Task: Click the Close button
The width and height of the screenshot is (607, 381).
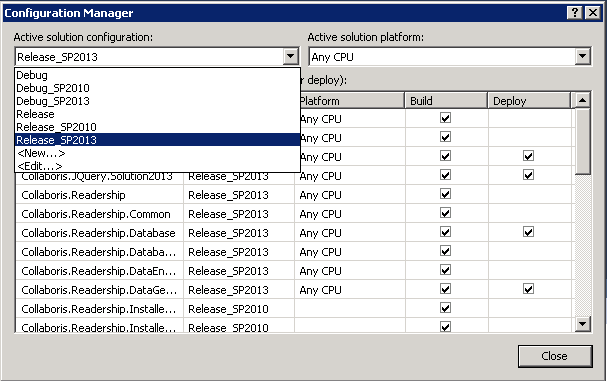Action: [x=555, y=356]
